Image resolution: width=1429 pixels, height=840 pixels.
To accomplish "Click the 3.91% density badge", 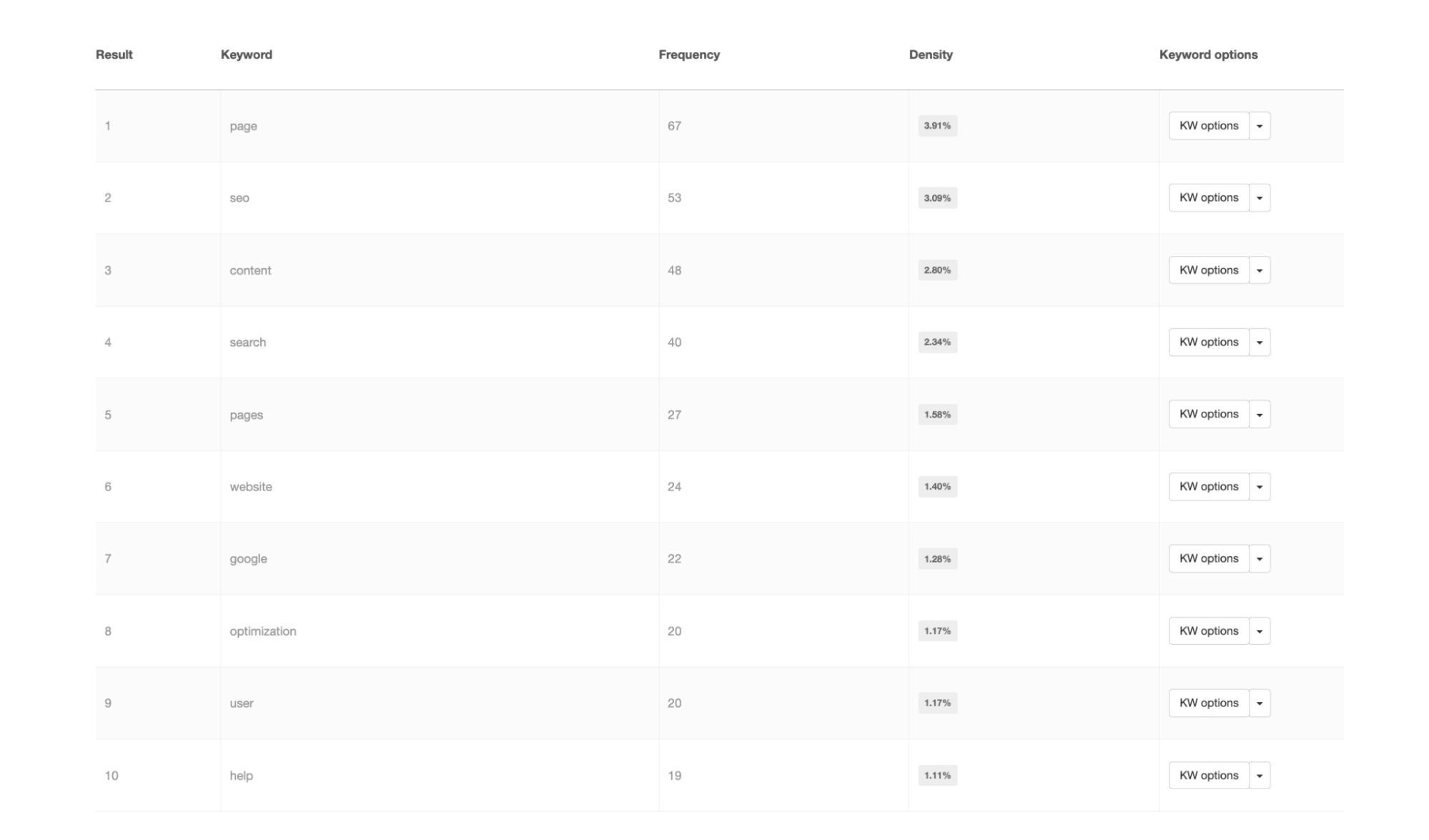I will click(937, 126).
